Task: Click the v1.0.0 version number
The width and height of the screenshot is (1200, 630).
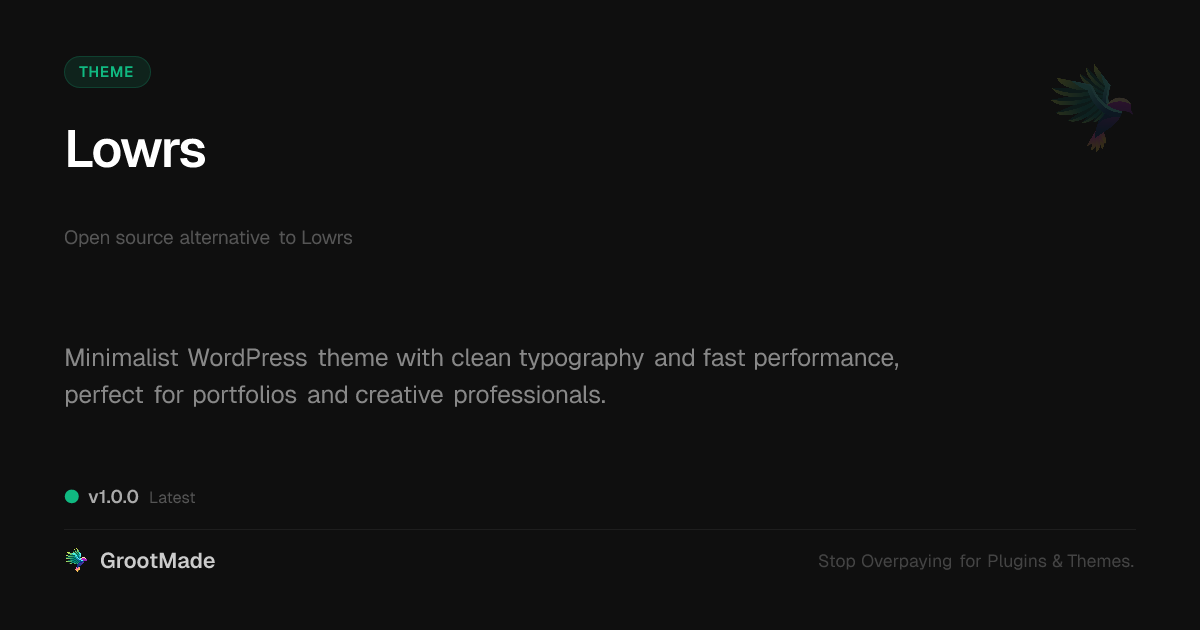Action: click(x=113, y=497)
